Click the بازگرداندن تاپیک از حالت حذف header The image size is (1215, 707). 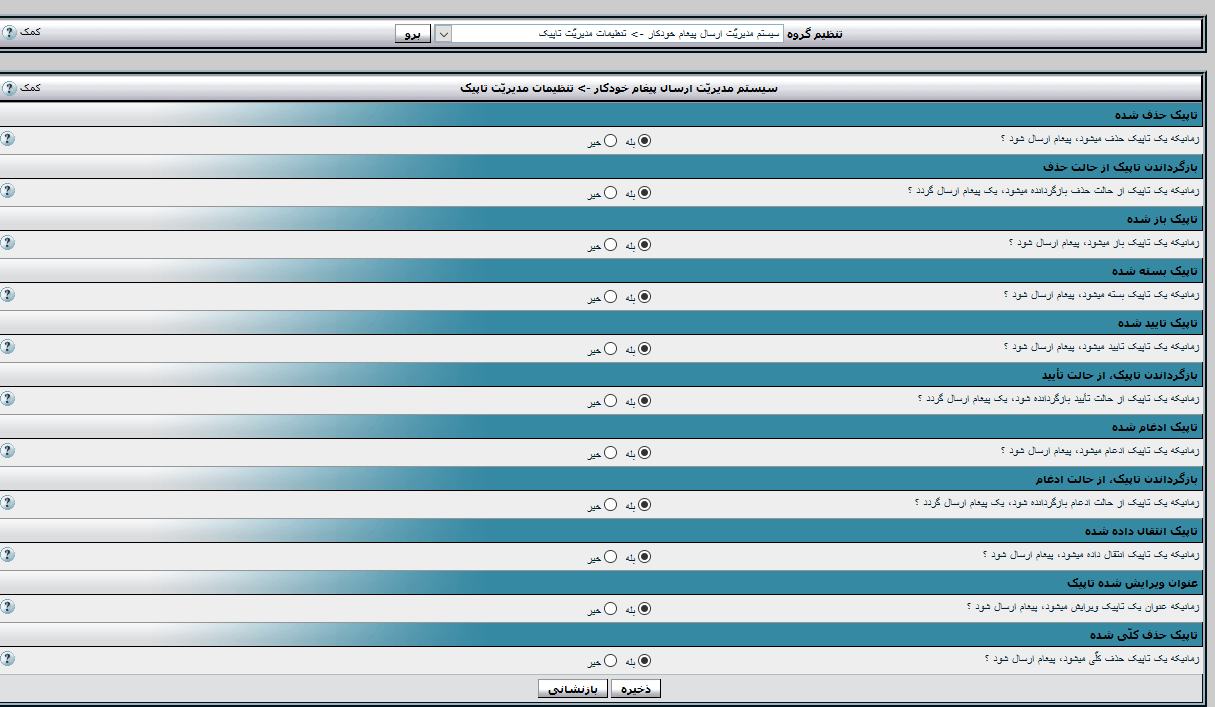(1121, 167)
